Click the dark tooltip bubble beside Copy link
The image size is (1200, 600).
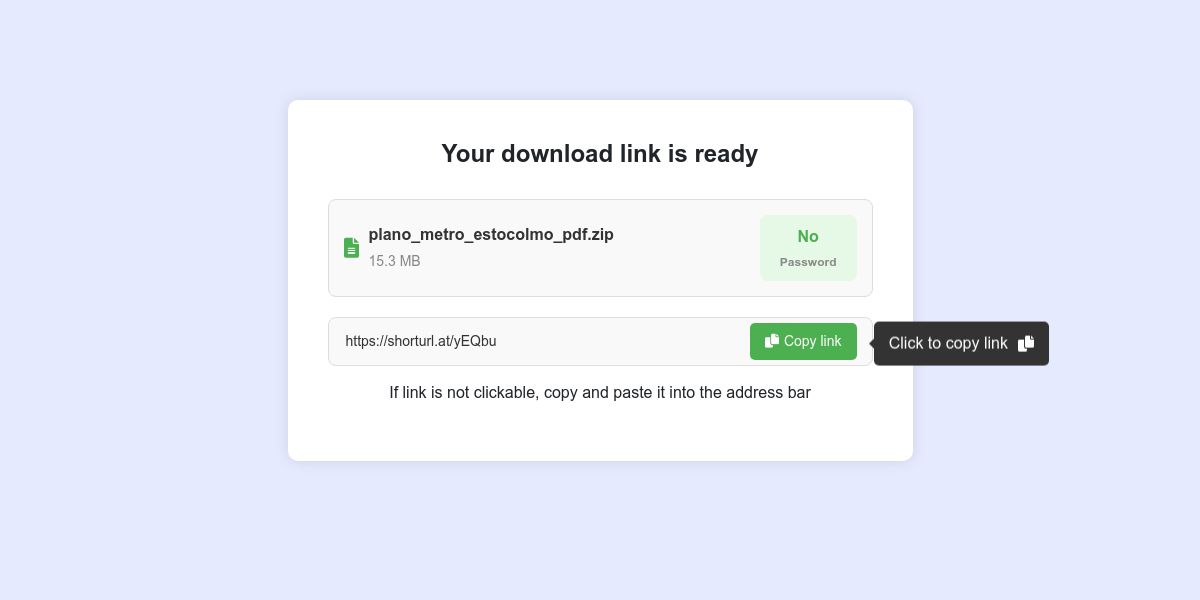point(961,344)
